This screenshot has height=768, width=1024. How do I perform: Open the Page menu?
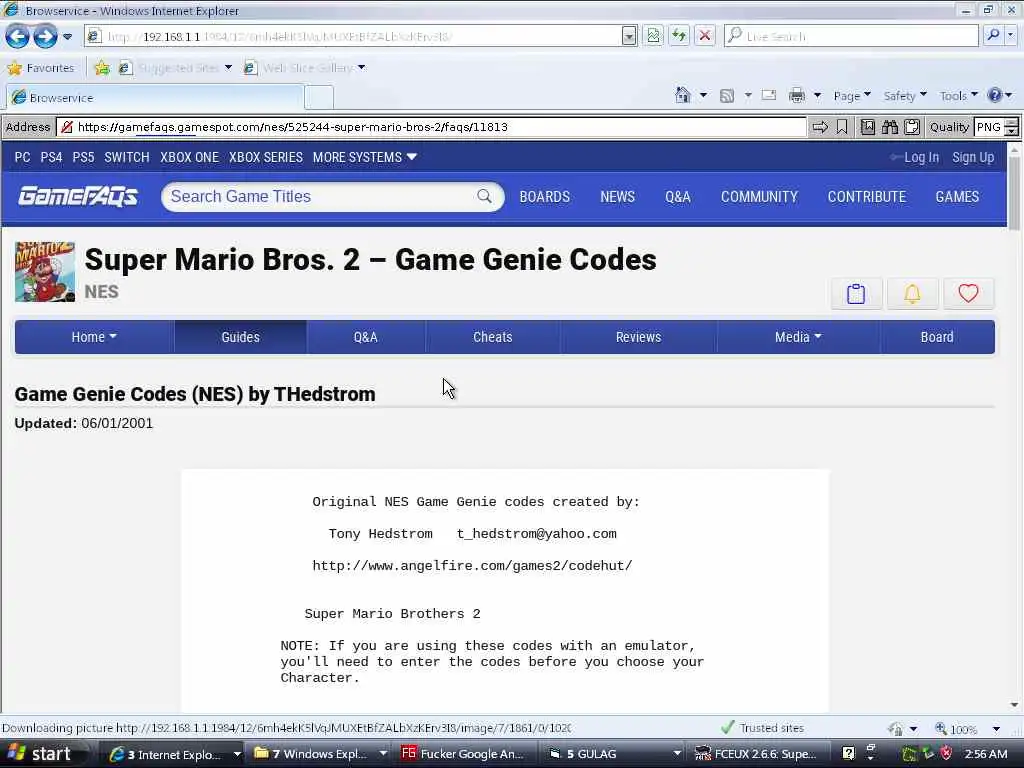pos(852,96)
